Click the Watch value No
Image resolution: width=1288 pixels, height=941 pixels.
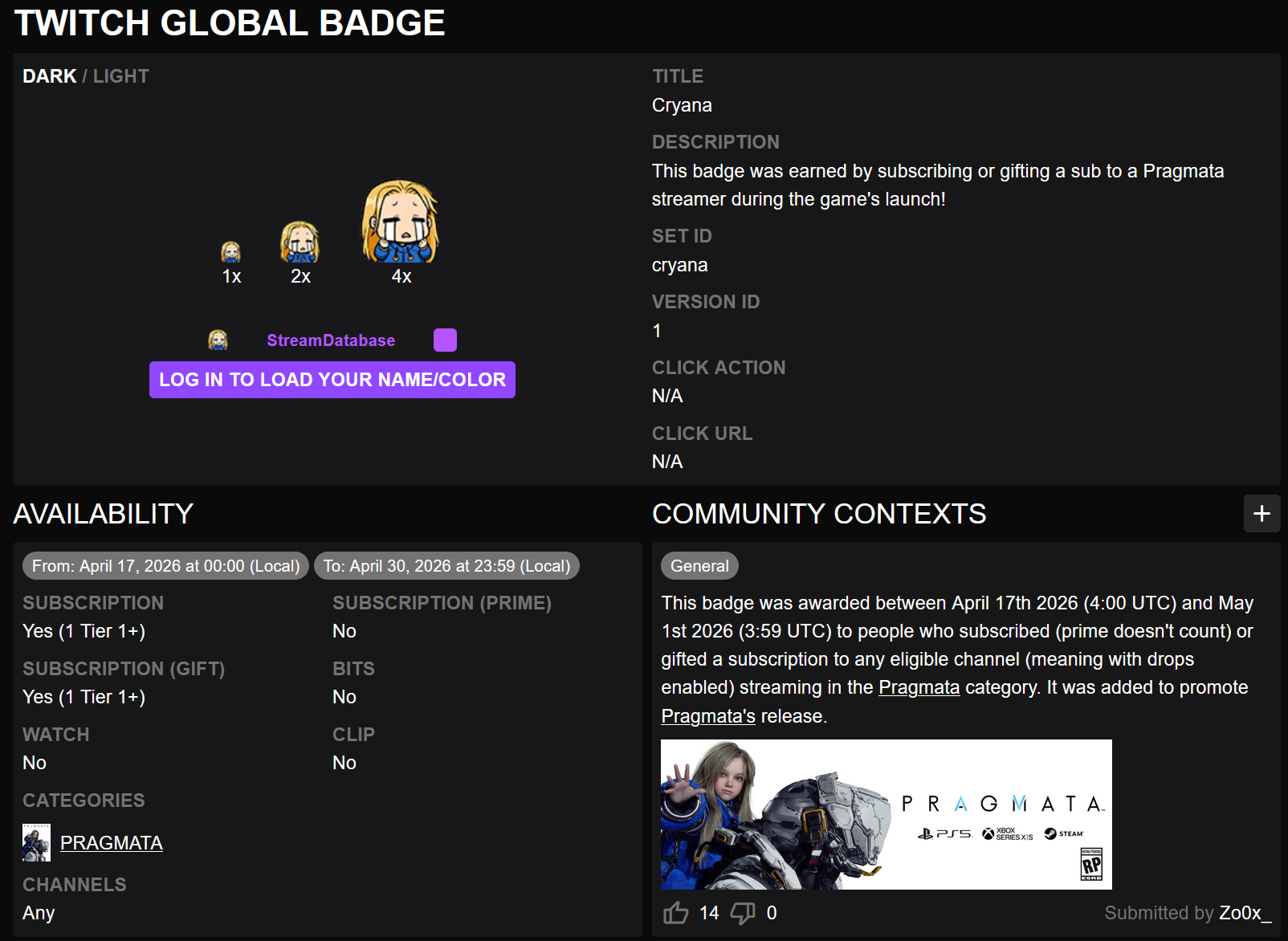pos(35,763)
